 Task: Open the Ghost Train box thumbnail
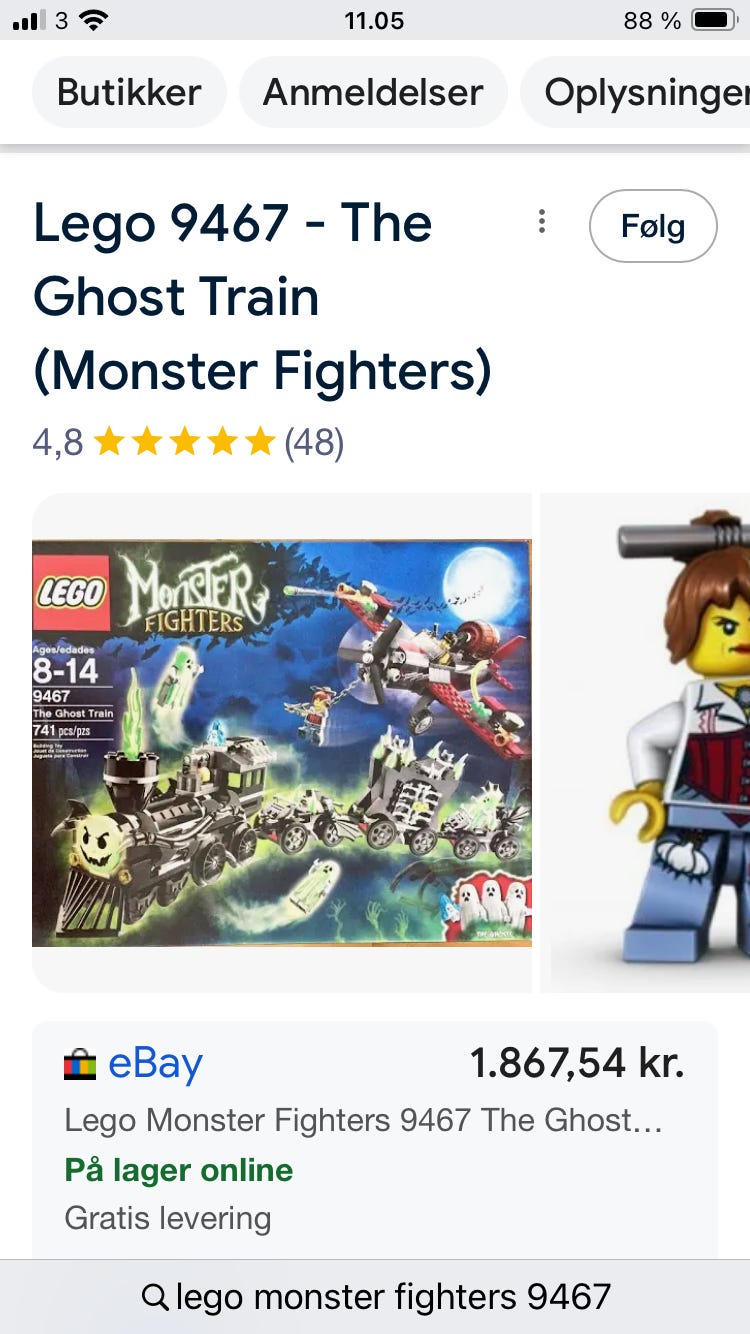click(x=282, y=742)
